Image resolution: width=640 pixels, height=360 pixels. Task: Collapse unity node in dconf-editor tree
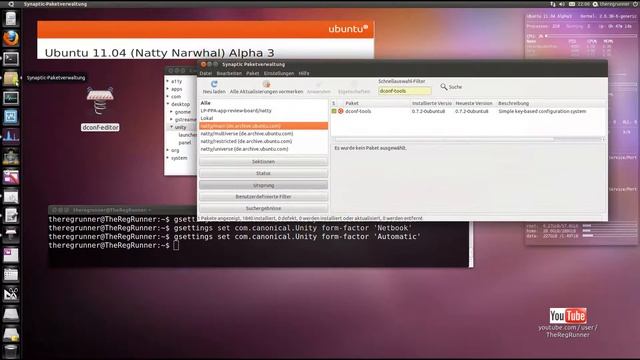(171, 127)
